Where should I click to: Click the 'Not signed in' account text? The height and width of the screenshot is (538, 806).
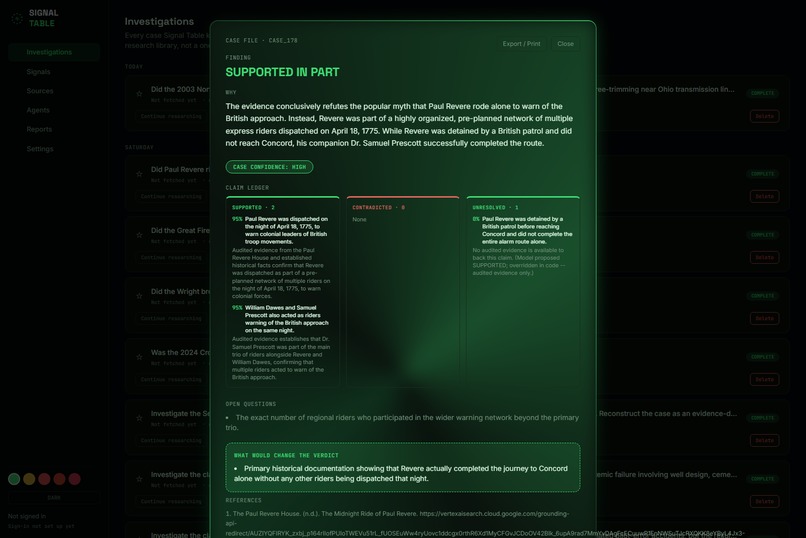pos(27,516)
